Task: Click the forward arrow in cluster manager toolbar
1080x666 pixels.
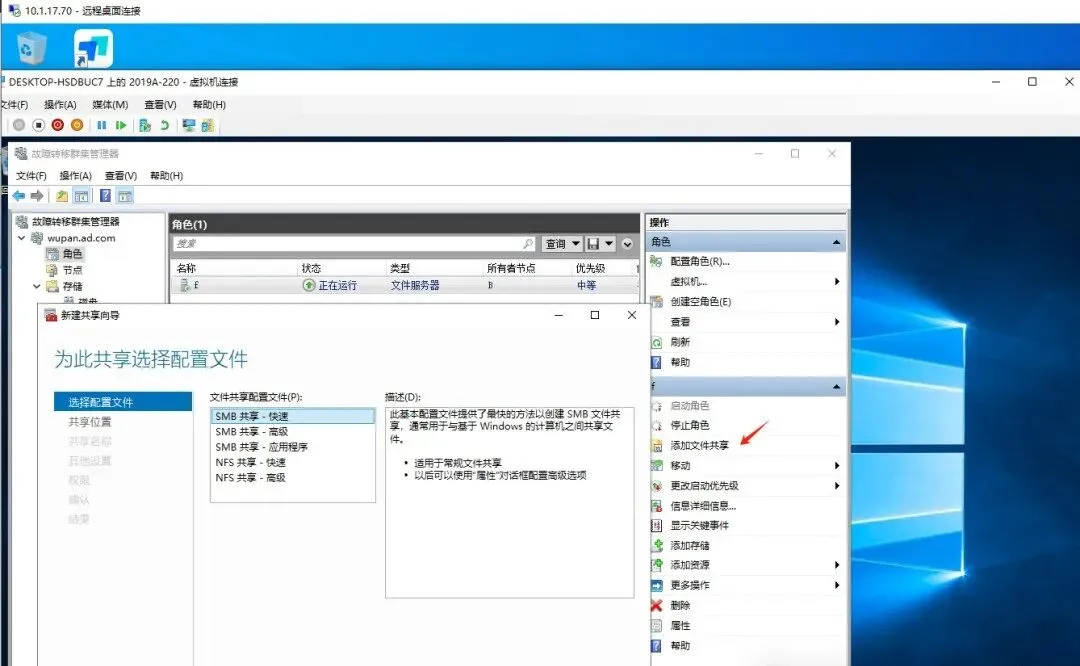Action: 36,196
